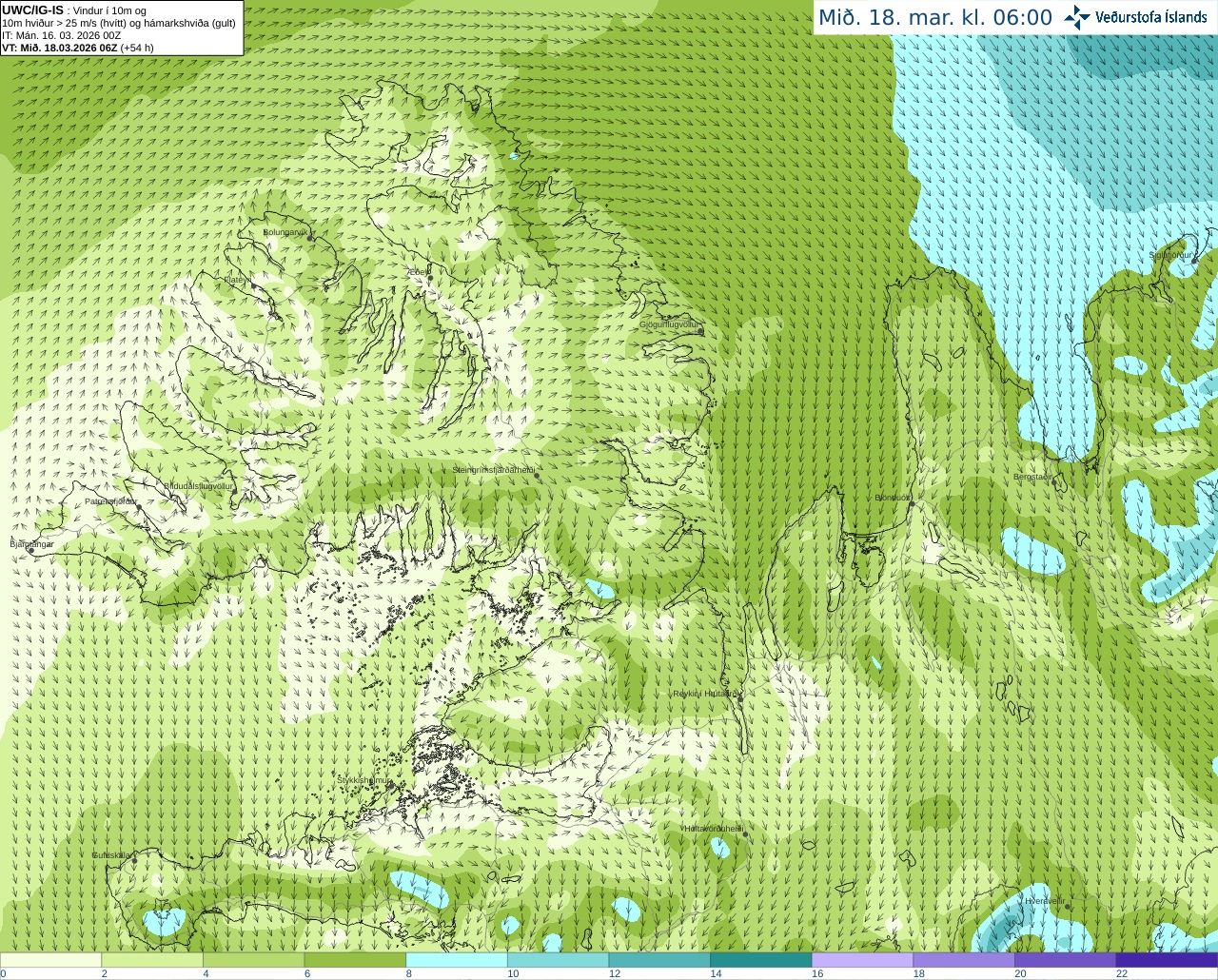Click the Bolungarvík station label

pyautogui.click(x=285, y=231)
